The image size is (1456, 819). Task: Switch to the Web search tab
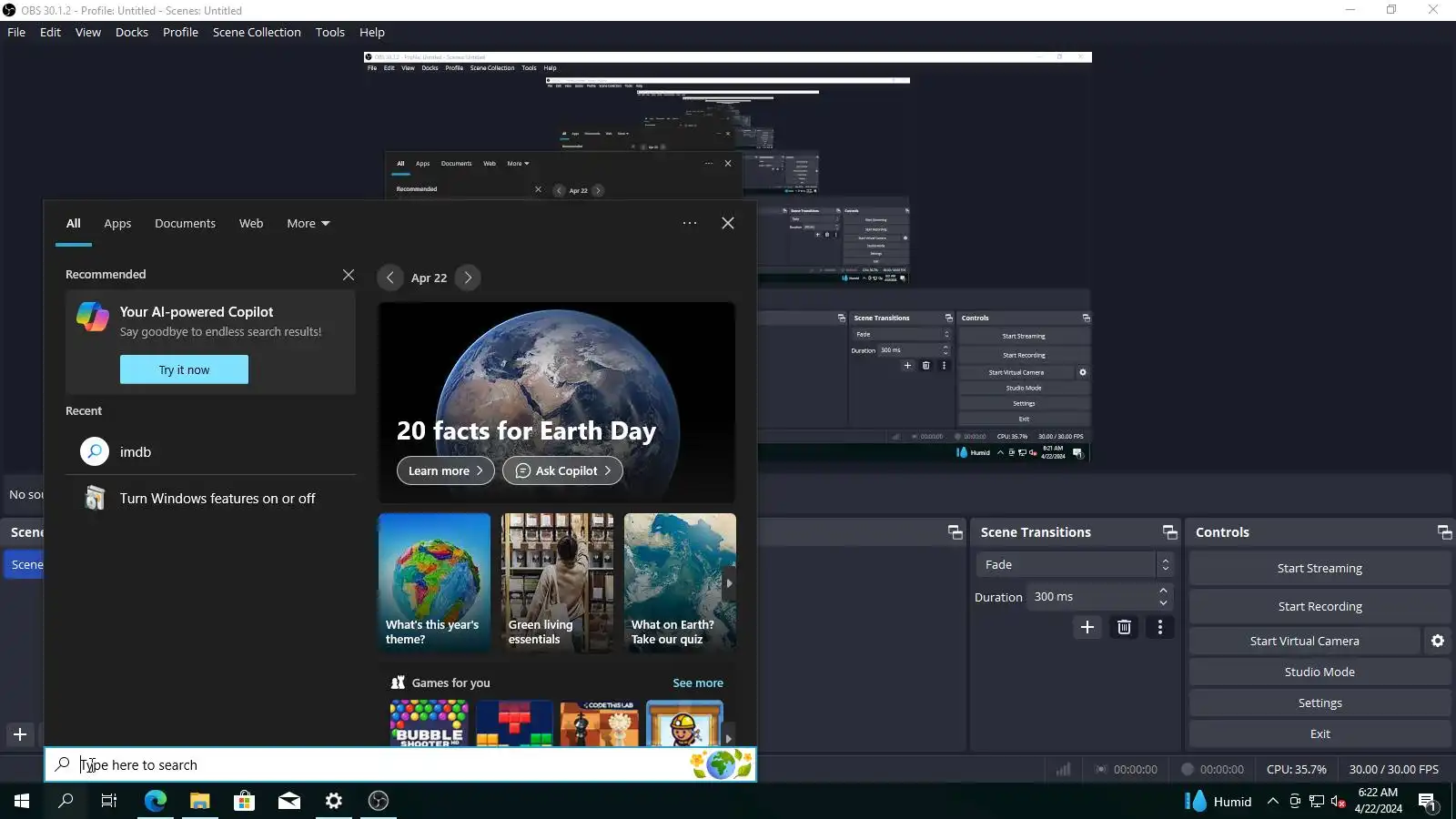coord(251,224)
